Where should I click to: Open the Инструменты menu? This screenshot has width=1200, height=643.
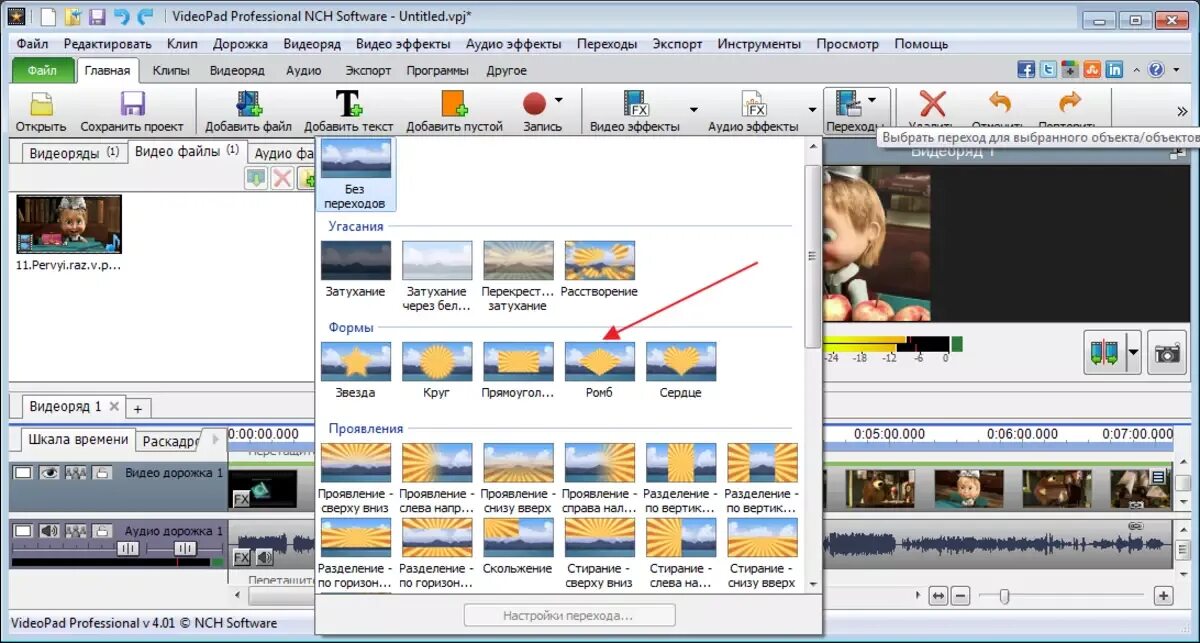click(758, 44)
